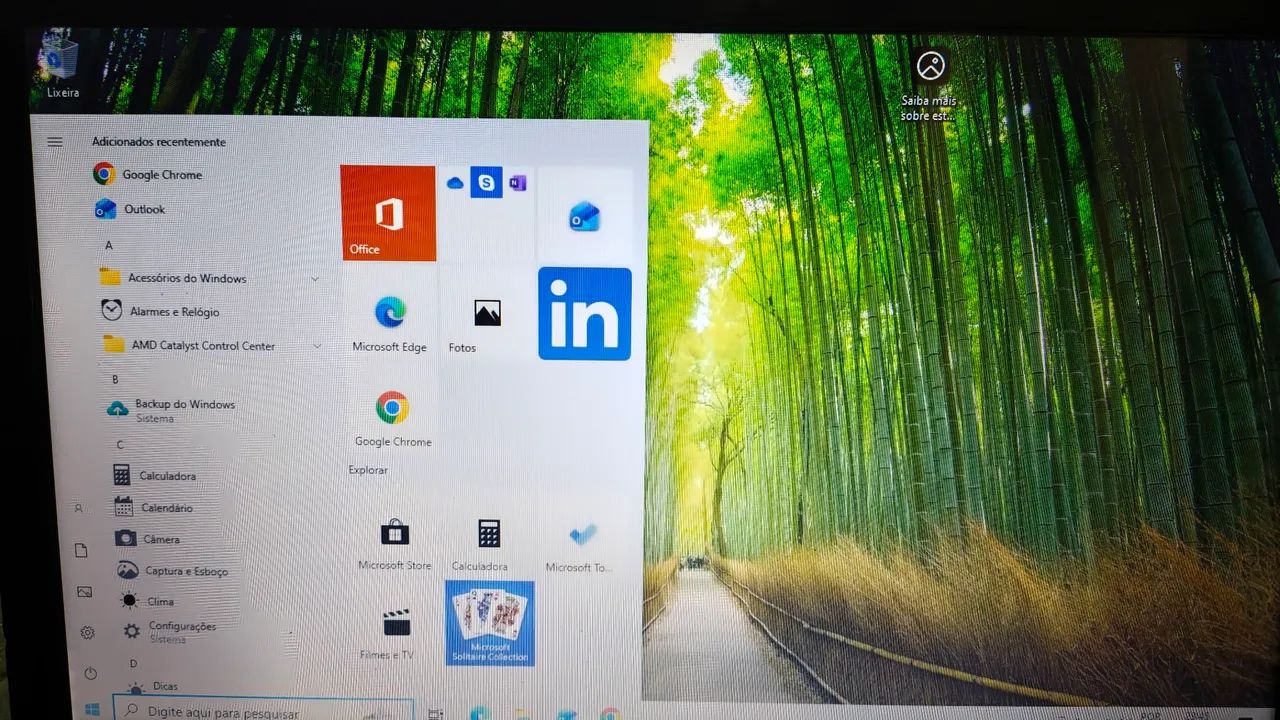Expand the Acessórios do Windows folder chevron

pos(315,278)
